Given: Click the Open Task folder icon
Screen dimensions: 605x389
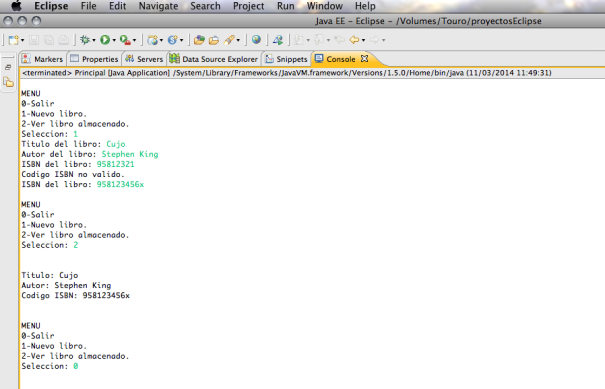Looking at the screenshot, I should tap(214, 40).
